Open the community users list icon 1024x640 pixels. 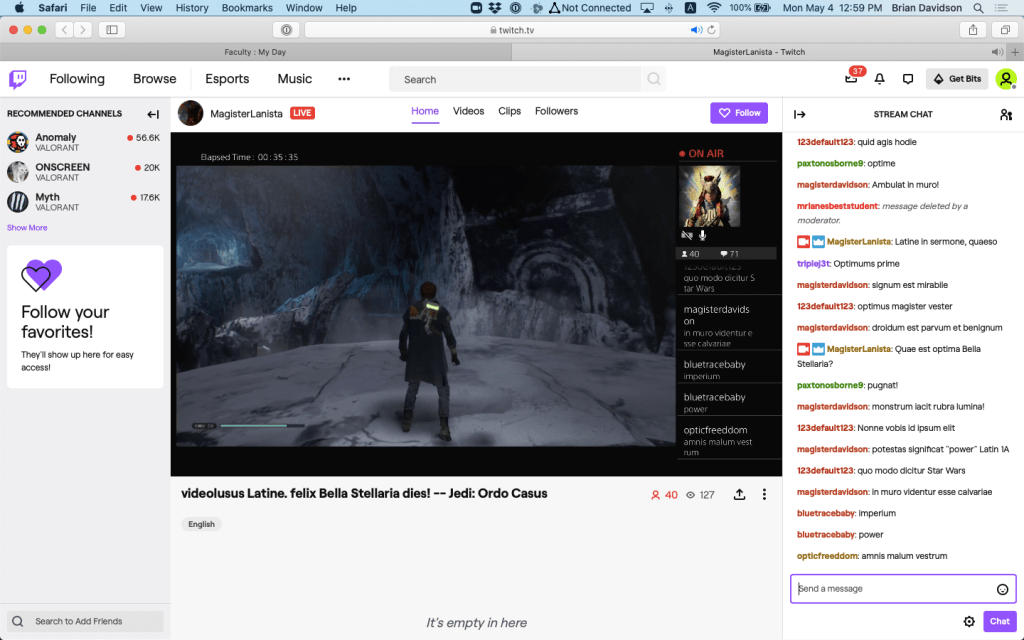(x=1006, y=115)
